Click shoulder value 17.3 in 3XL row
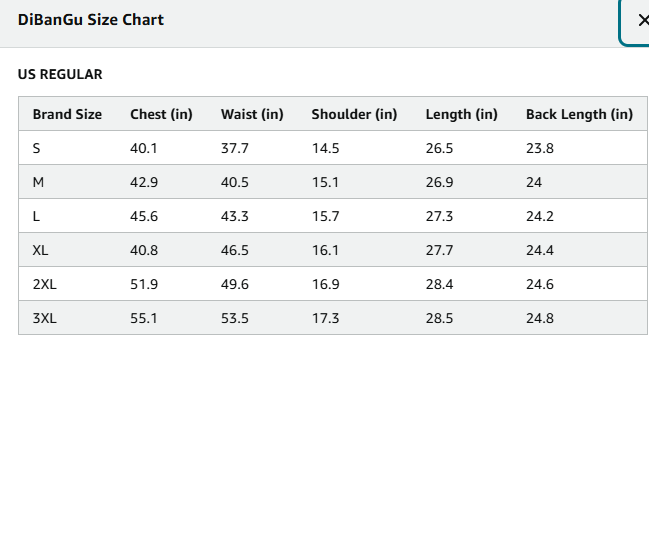 pyautogui.click(x=325, y=318)
